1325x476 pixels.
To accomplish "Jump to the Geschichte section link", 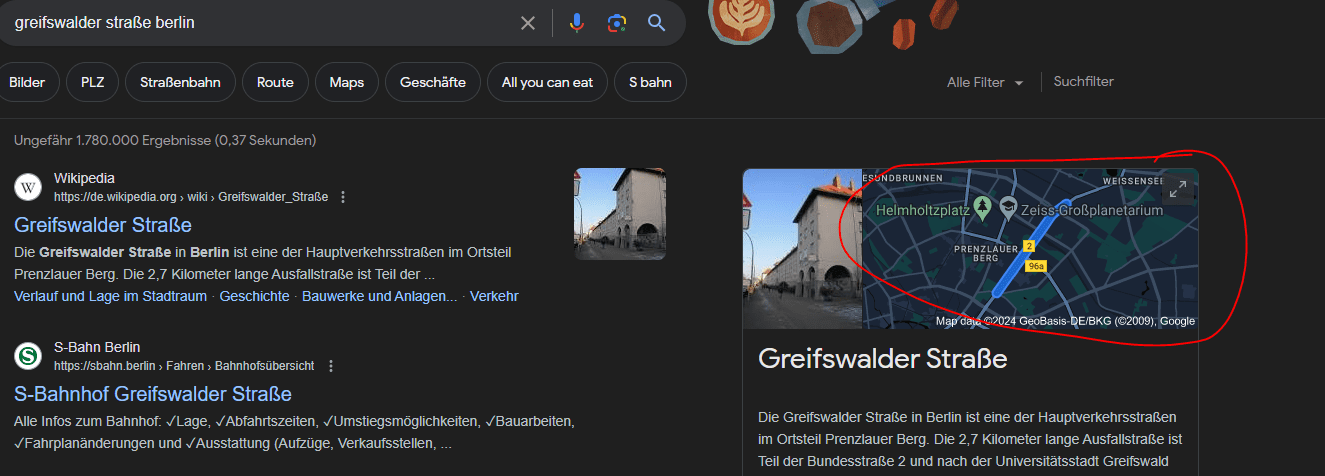I will [x=254, y=296].
